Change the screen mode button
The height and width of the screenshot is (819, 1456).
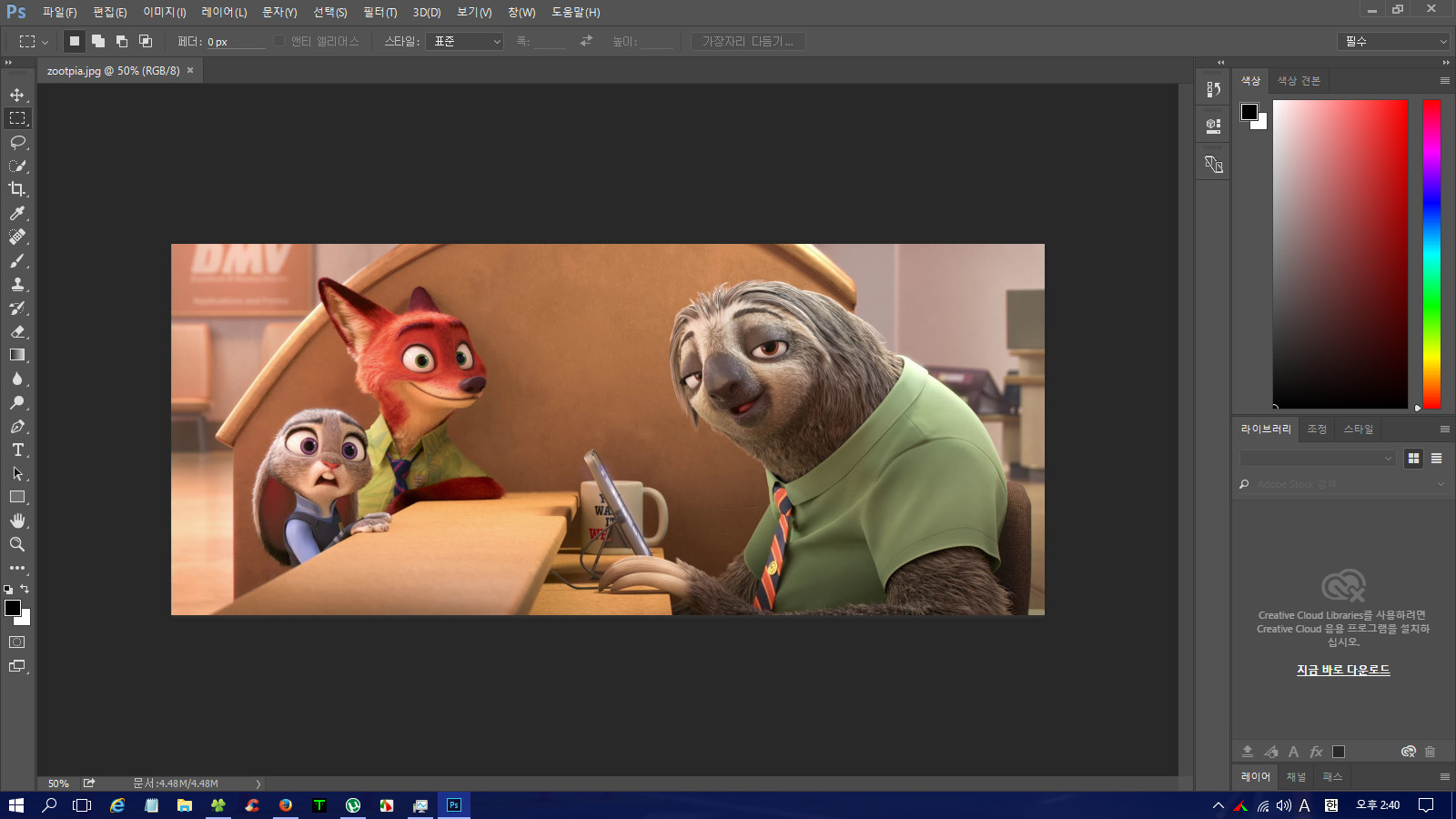(x=17, y=666)
